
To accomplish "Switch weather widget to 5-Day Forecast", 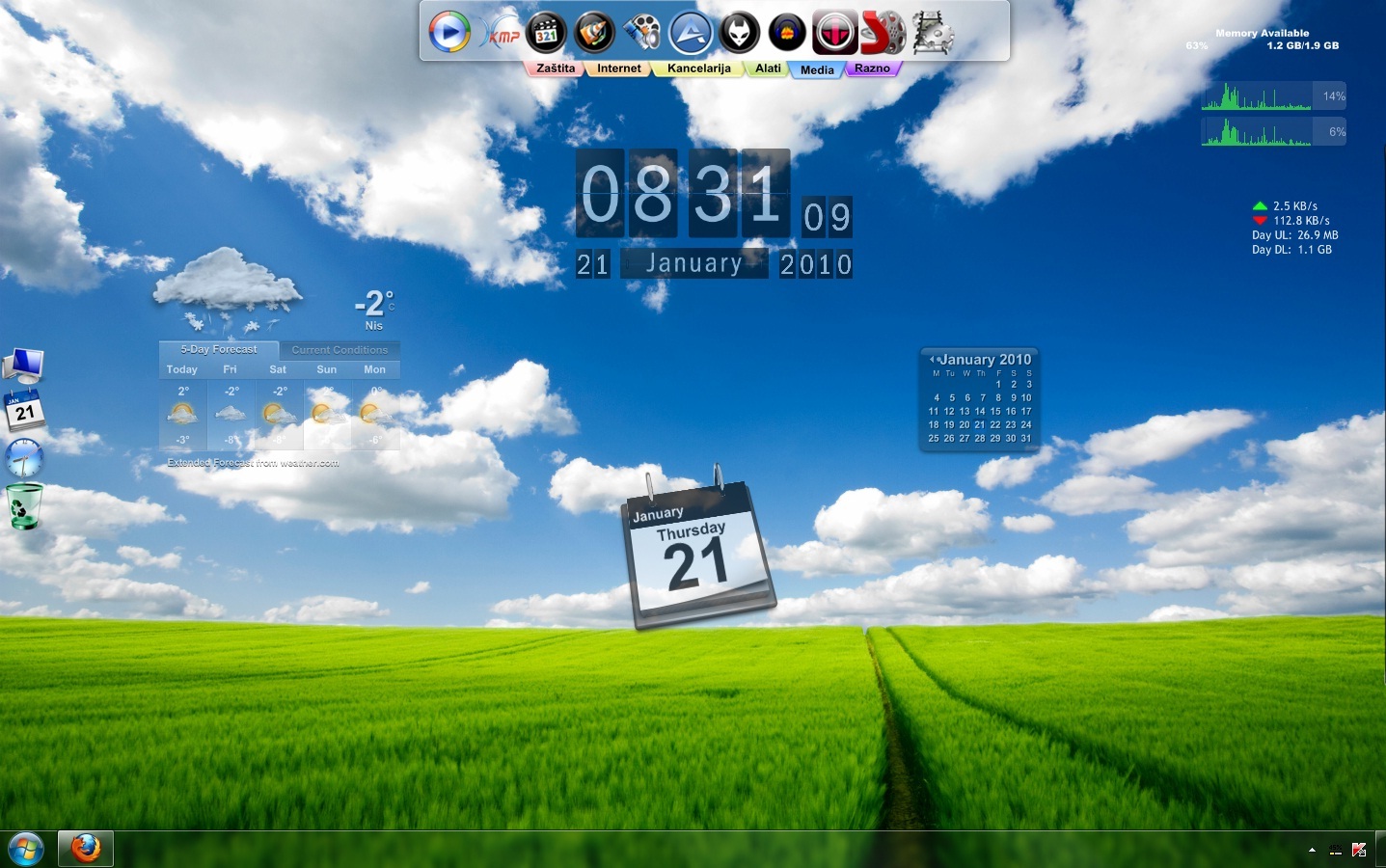I will (219, 350).
